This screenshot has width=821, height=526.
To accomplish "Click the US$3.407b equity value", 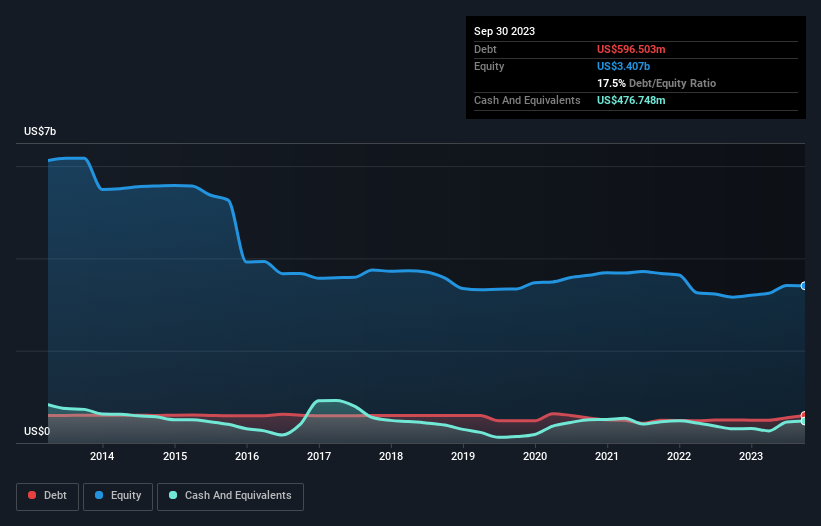I will pyautogui.click(x=623, y=66).
